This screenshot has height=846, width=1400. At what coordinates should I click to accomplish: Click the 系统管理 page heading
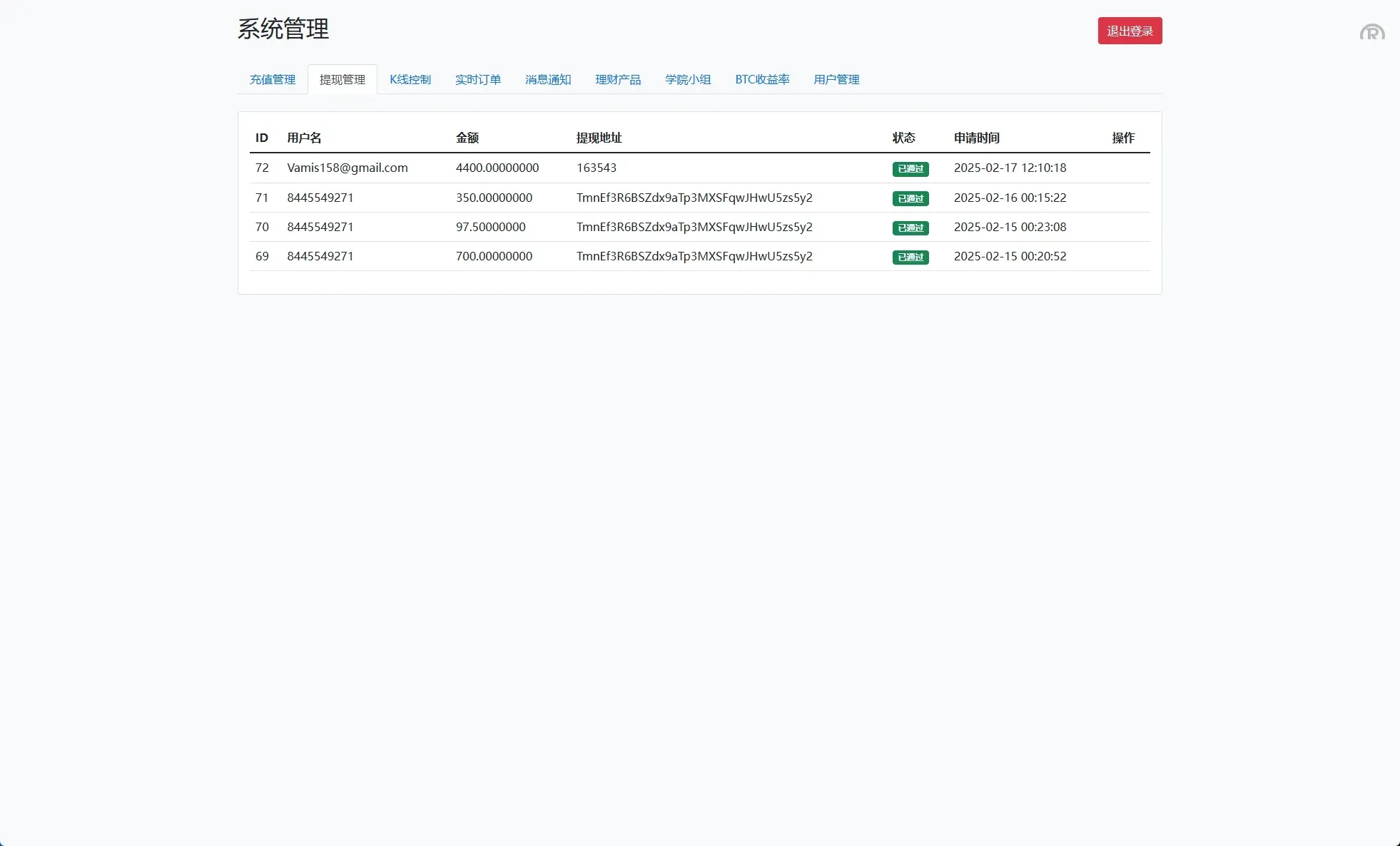283,29
